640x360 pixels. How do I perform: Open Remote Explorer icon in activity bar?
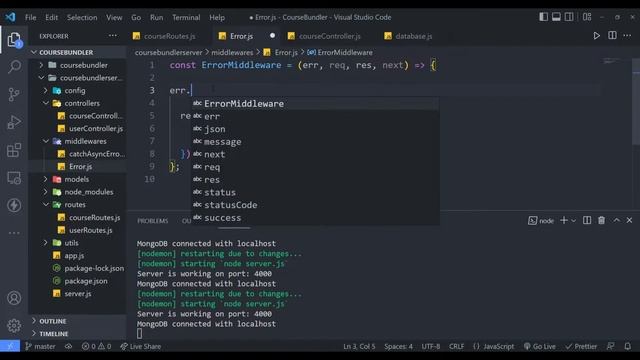[14, 178]
